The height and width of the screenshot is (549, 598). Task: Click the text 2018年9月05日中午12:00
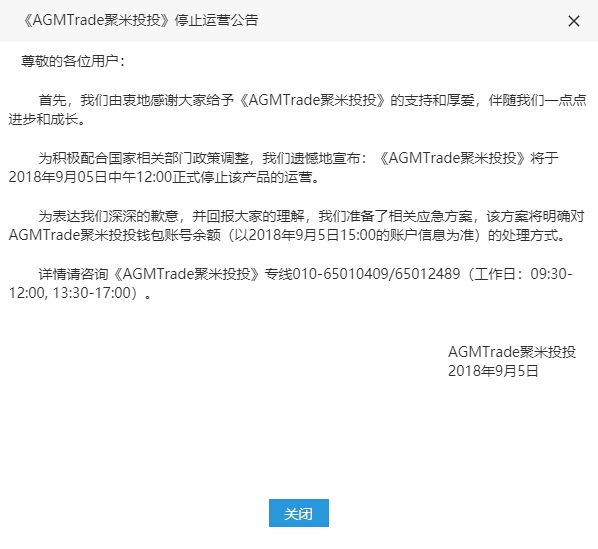click(90, 177)
